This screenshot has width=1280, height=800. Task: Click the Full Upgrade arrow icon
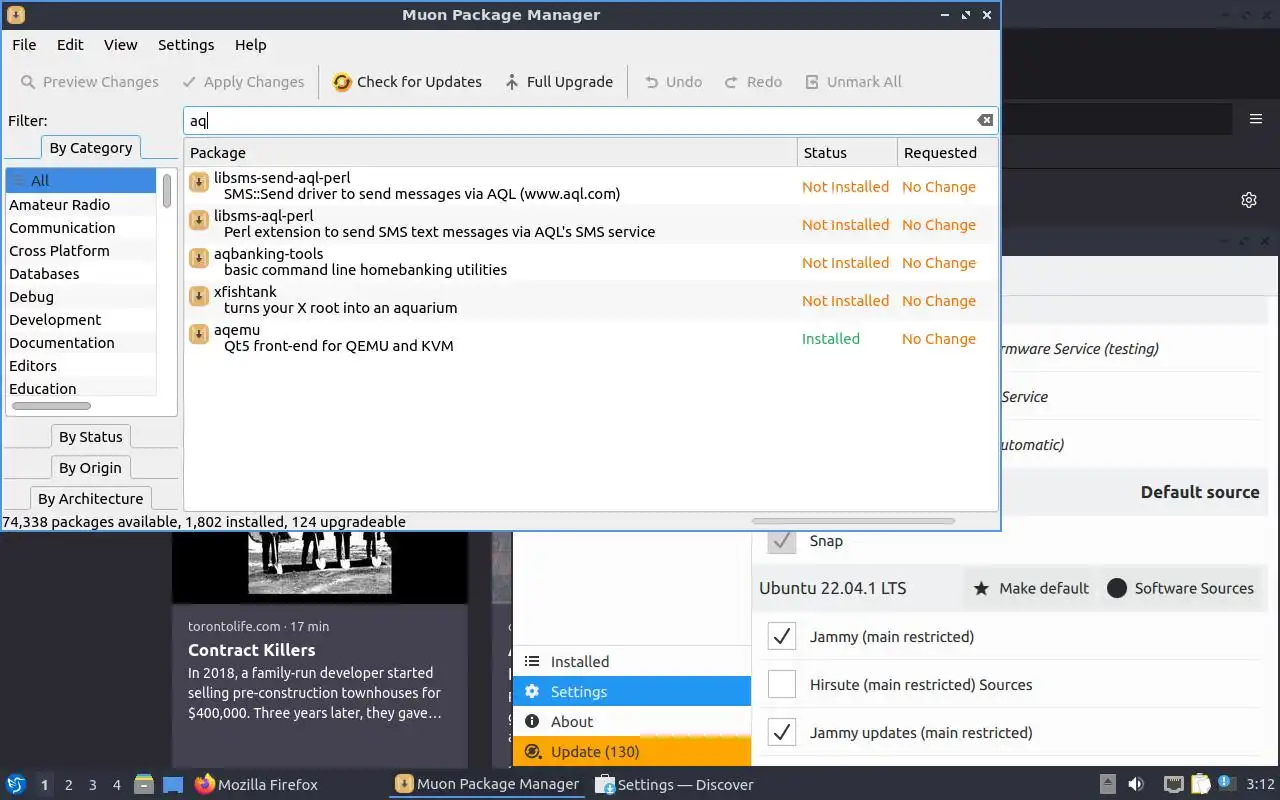[512, 82]
